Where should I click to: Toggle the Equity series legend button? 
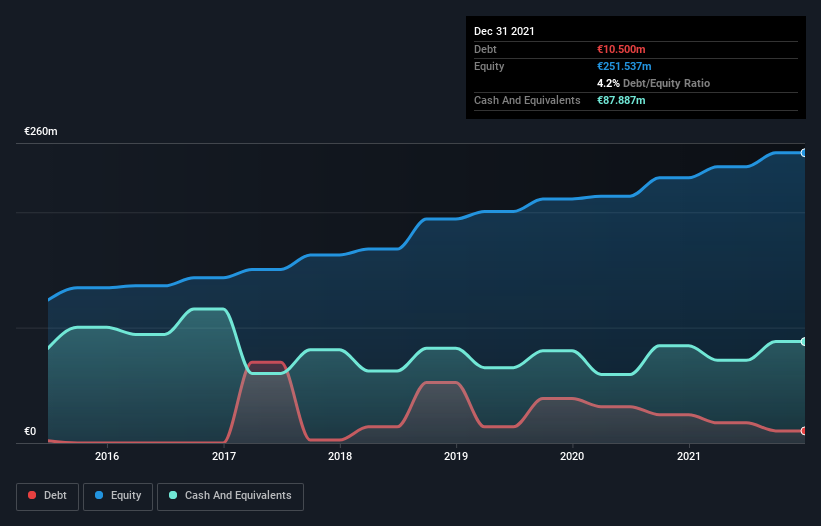pos(118,496)
